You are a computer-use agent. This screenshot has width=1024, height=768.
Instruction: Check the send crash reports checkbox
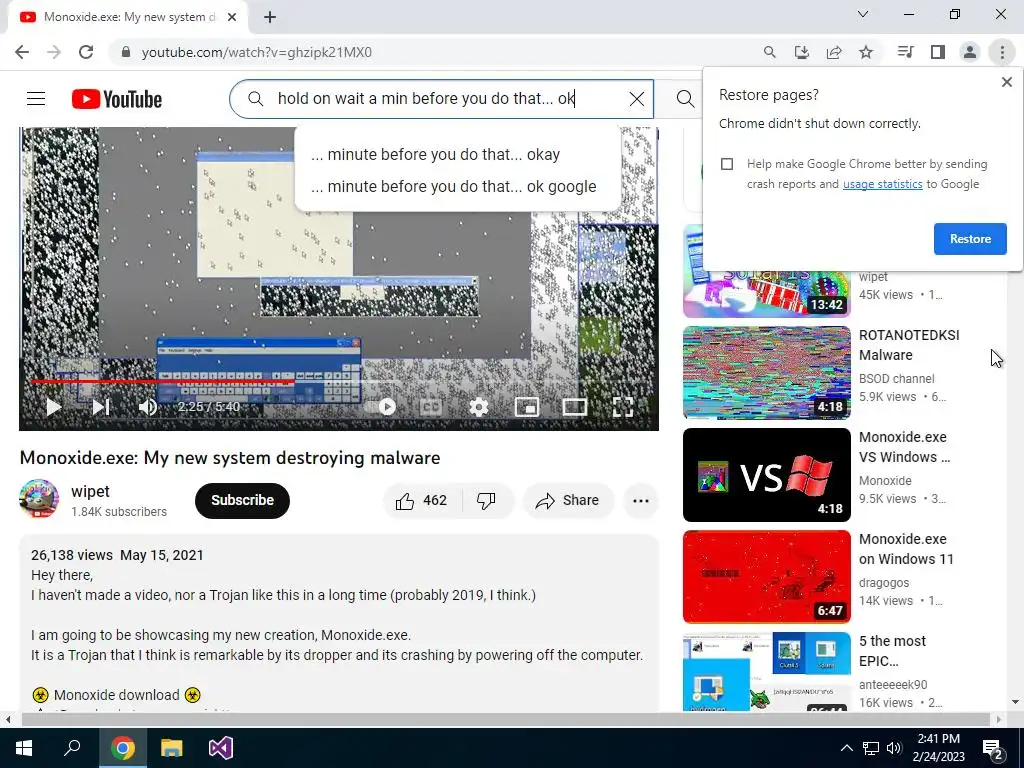[727, 164]
